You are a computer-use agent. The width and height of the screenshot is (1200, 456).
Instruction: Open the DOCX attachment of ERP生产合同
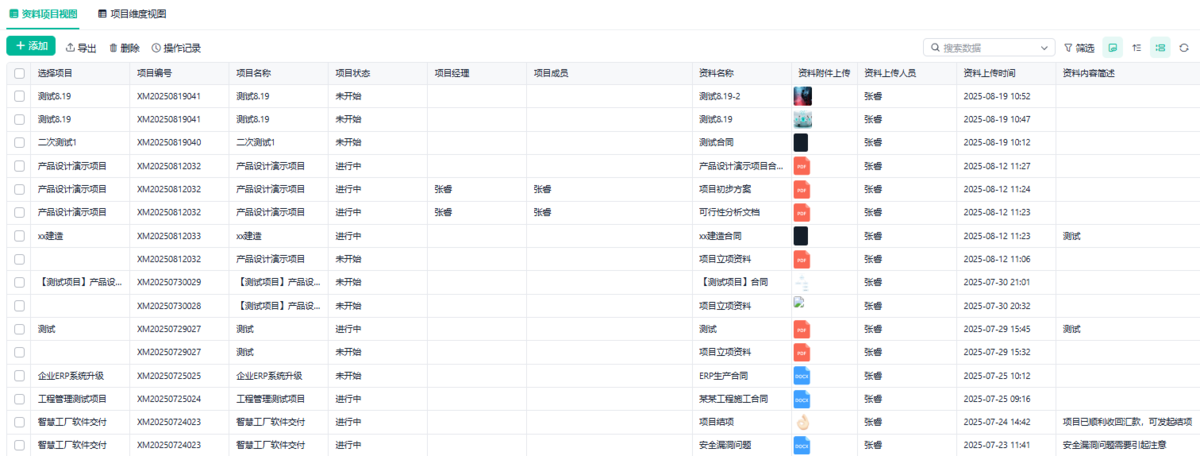[802, 376]
